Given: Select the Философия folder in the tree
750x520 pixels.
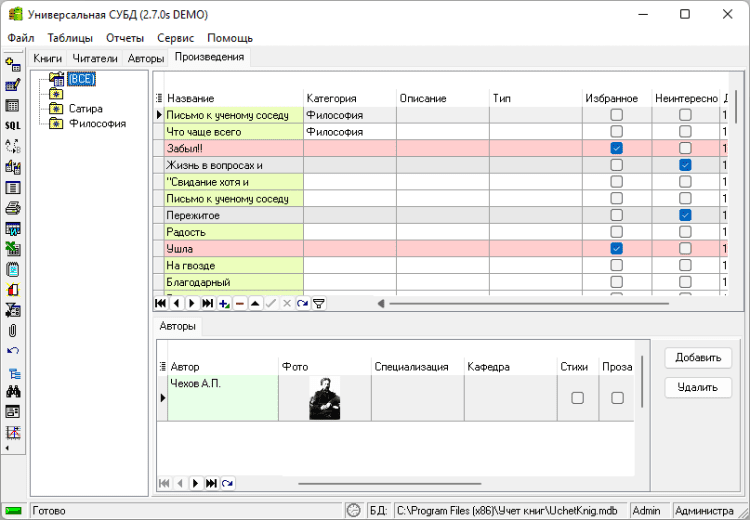Looking at the screenshot, I should point(98,123).
